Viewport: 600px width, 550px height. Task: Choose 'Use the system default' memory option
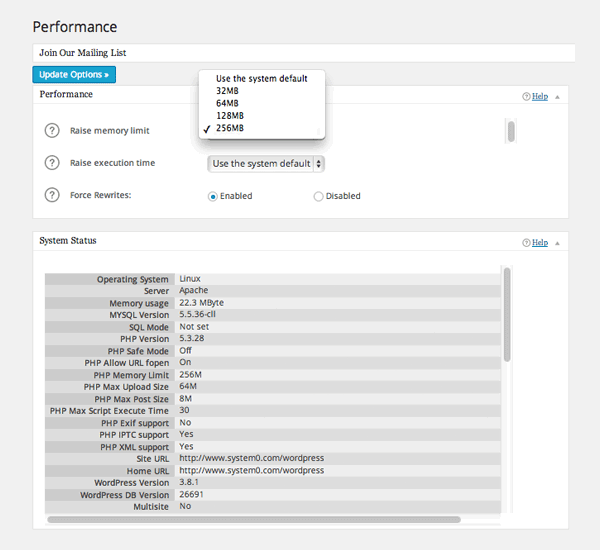pyautogui.click(x=261, y=78)
